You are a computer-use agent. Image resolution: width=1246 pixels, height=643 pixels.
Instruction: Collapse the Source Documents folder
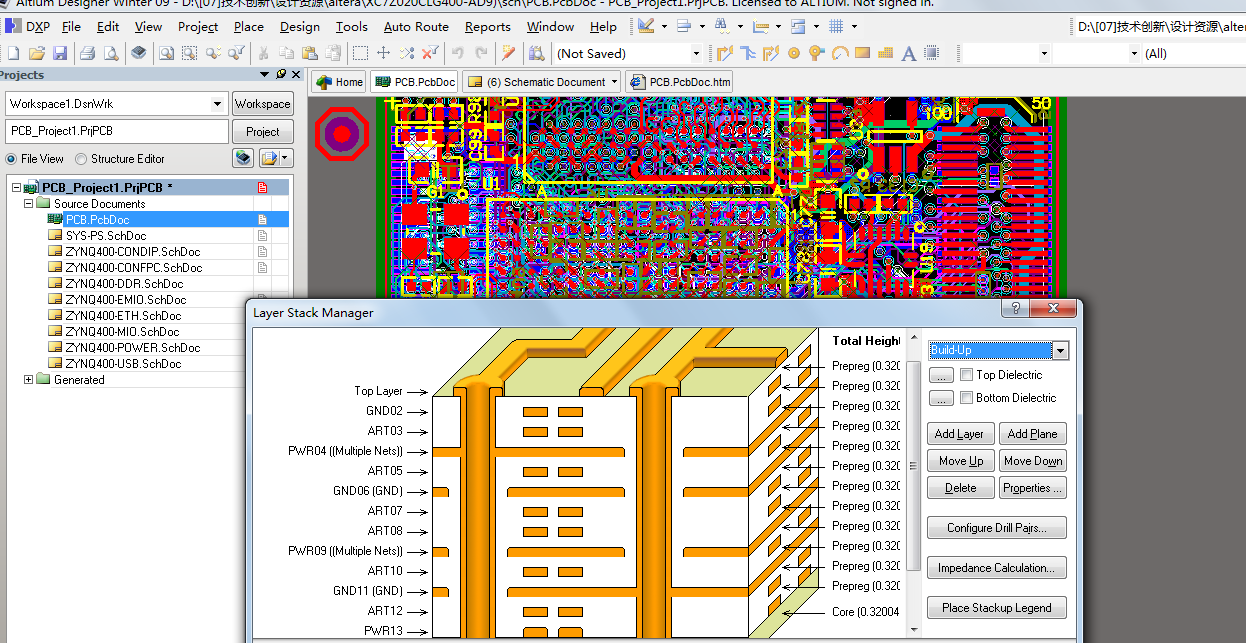[28, 204]
